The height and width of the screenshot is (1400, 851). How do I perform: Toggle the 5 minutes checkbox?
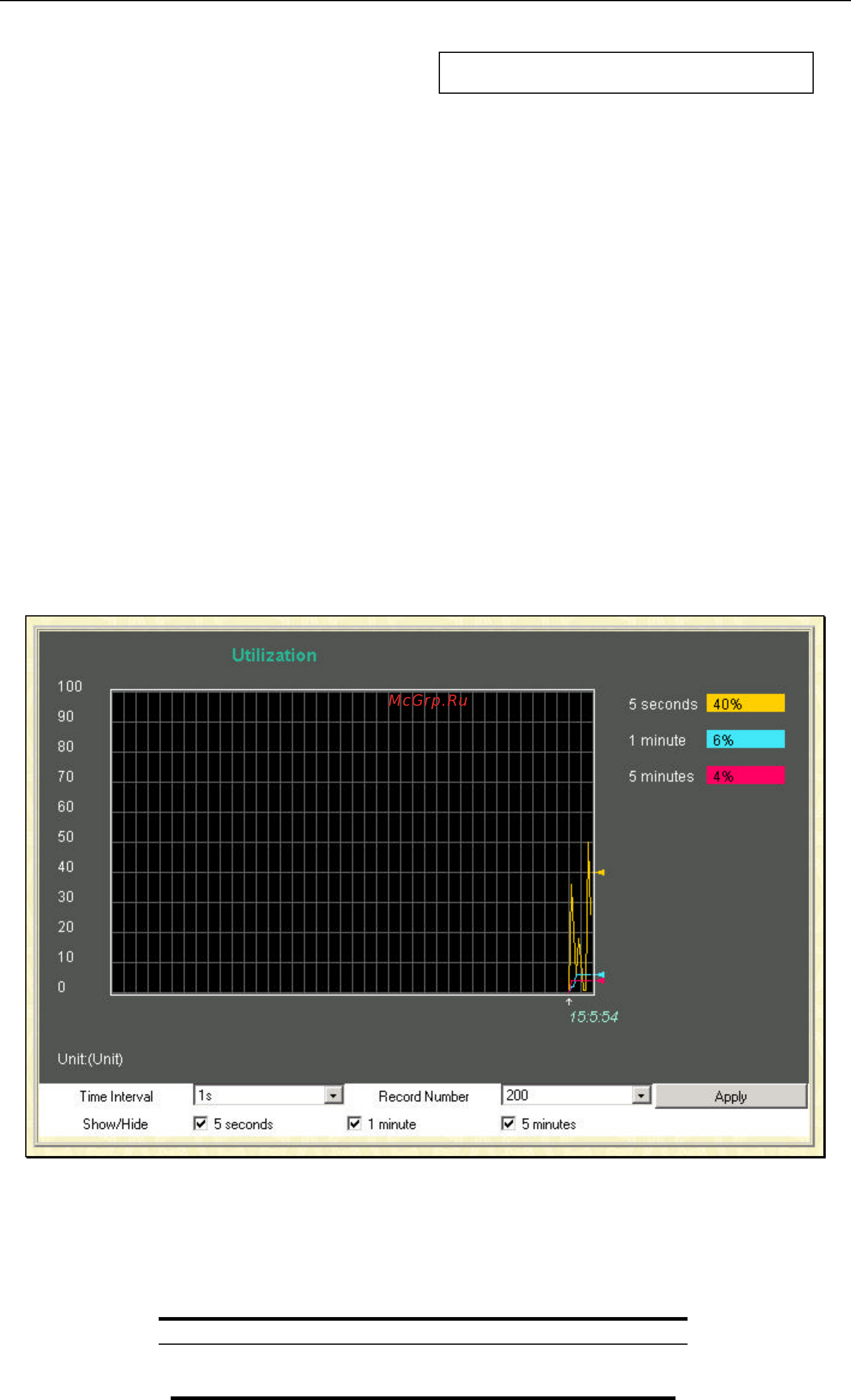point(508,1123)
